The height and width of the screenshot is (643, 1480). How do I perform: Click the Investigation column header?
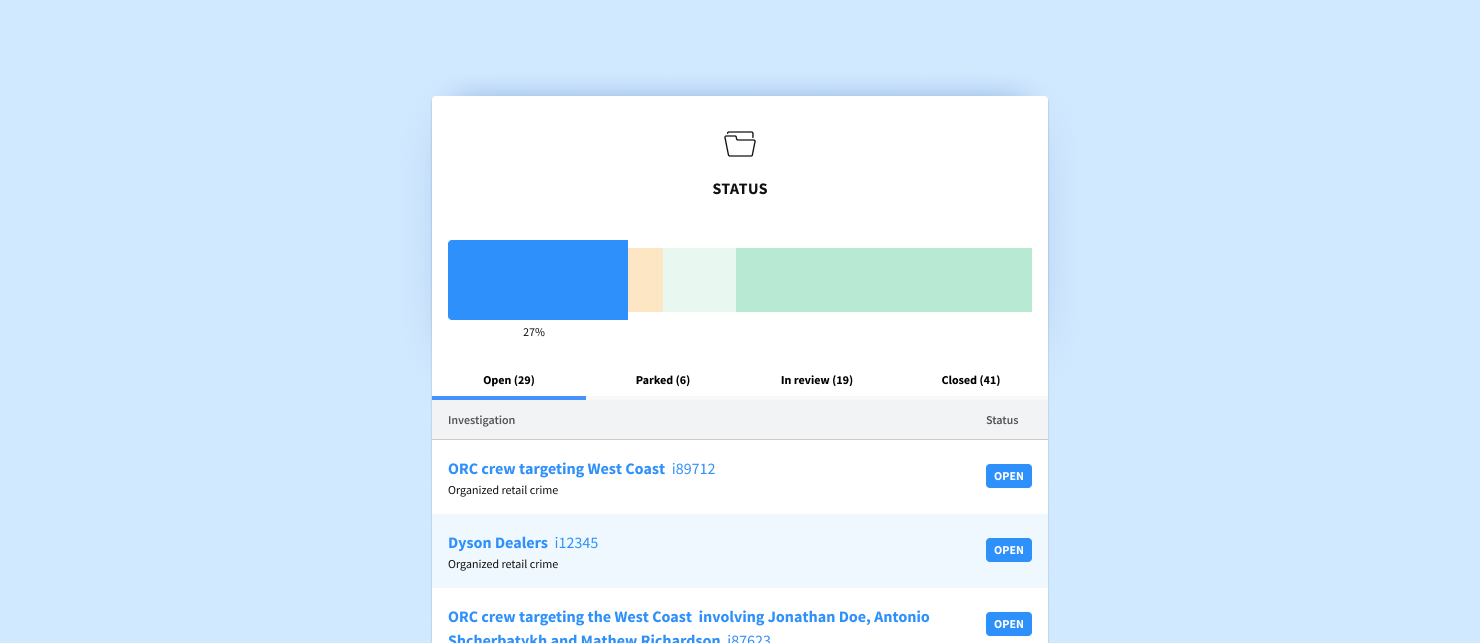point(481,420)
